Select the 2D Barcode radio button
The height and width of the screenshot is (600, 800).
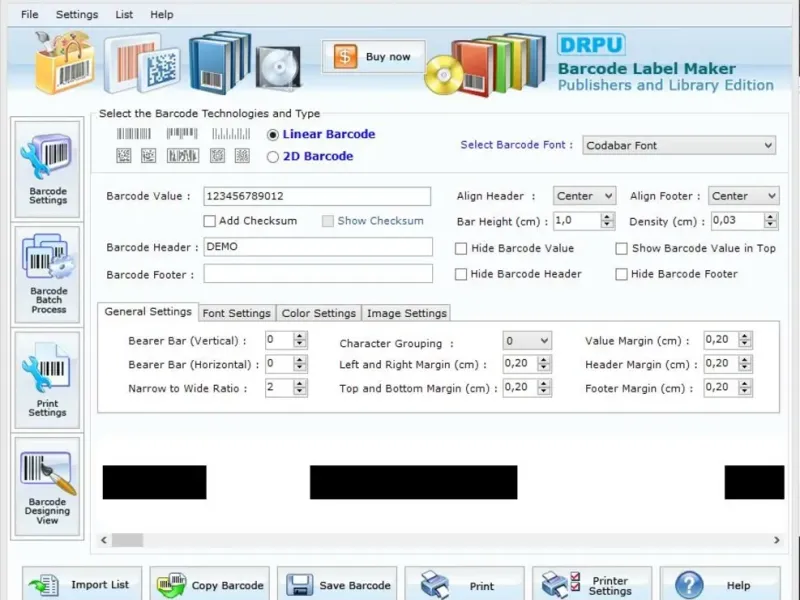[273, 157]
